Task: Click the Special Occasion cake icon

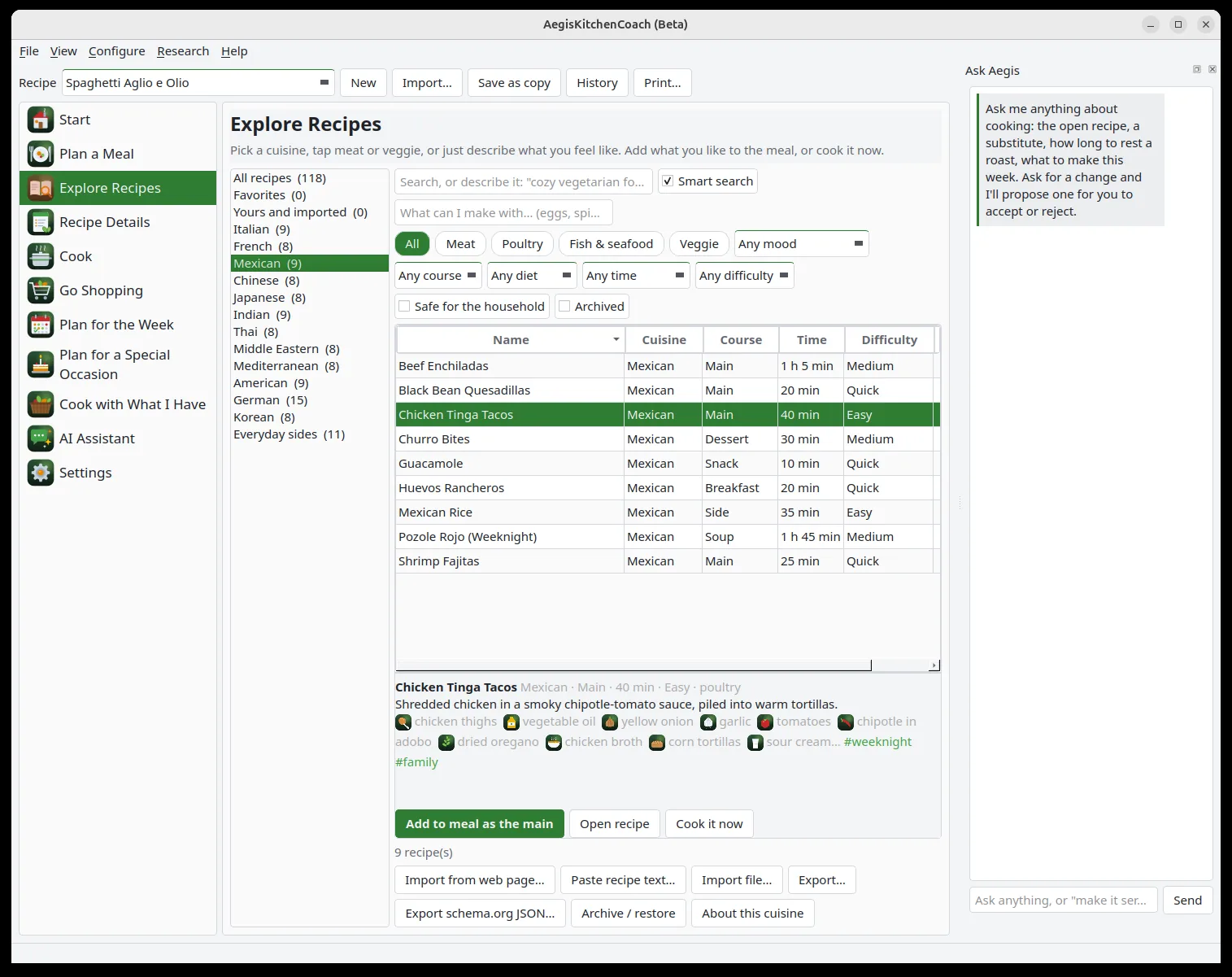Action: [41, 364]
